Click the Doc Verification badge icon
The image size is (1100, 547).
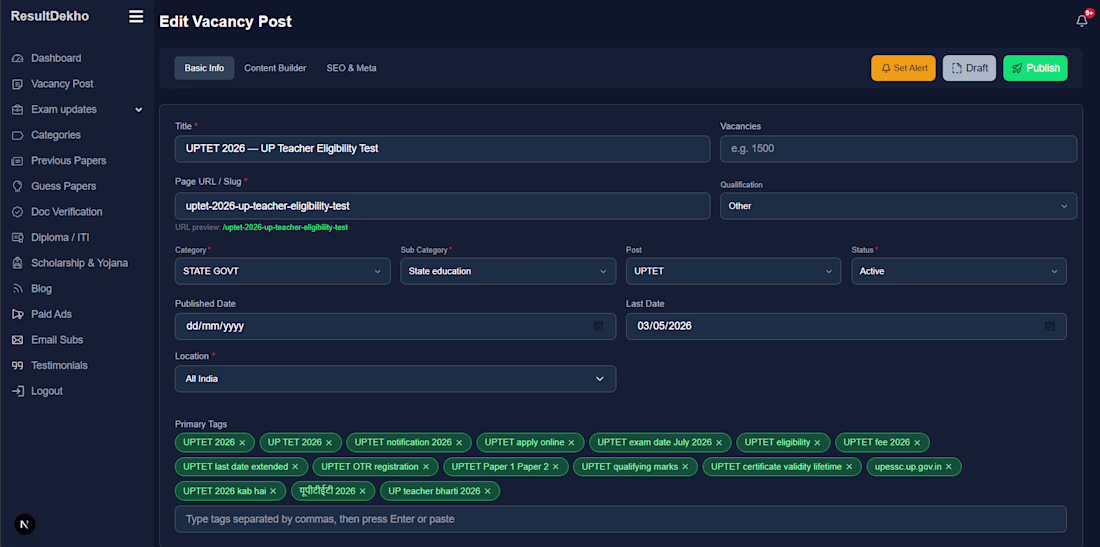18,212
